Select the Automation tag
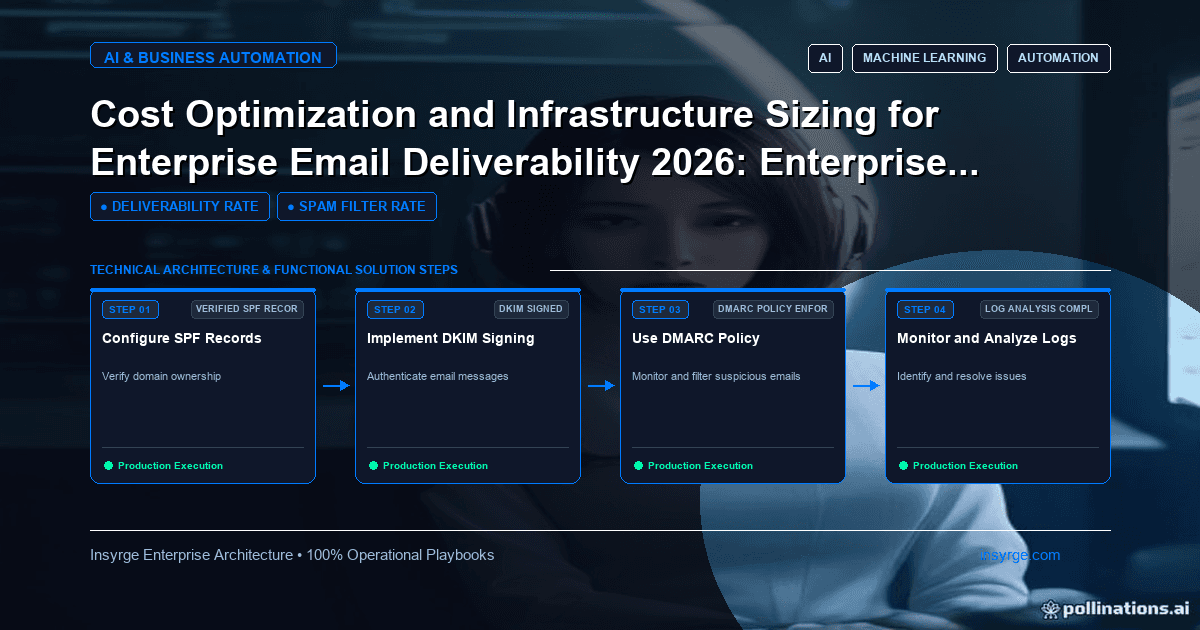 point(1058,58)
